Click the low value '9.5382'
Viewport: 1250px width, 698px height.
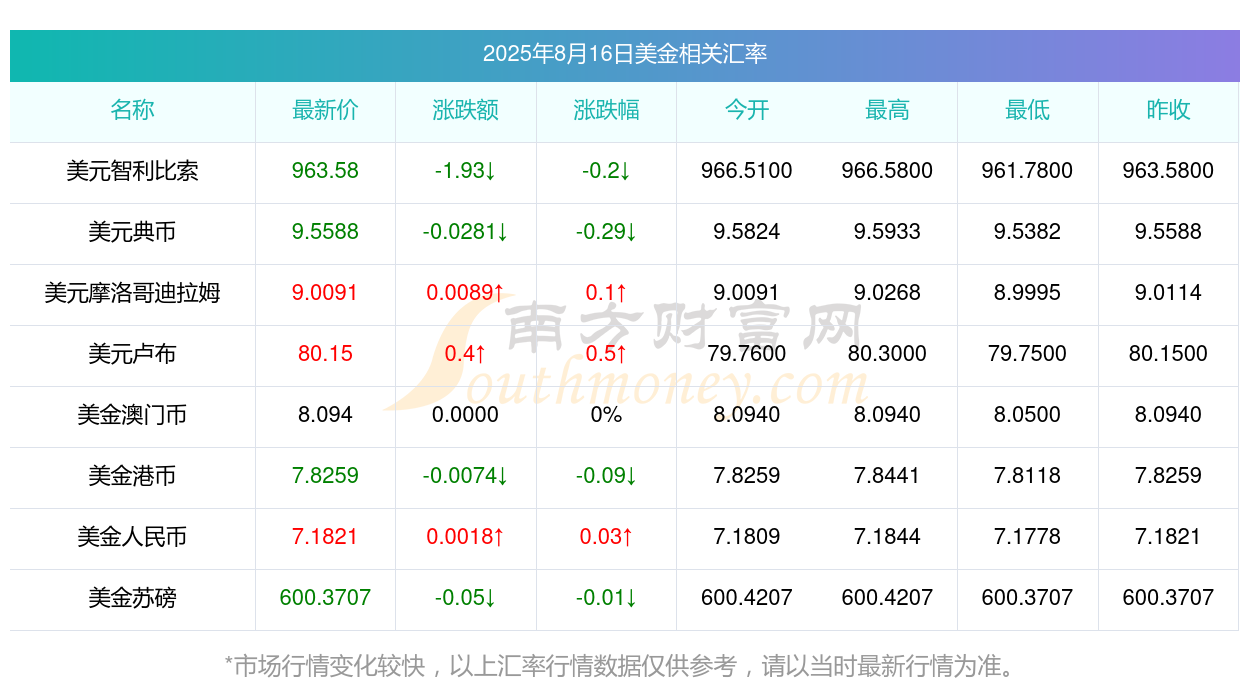click(1028, 232)
